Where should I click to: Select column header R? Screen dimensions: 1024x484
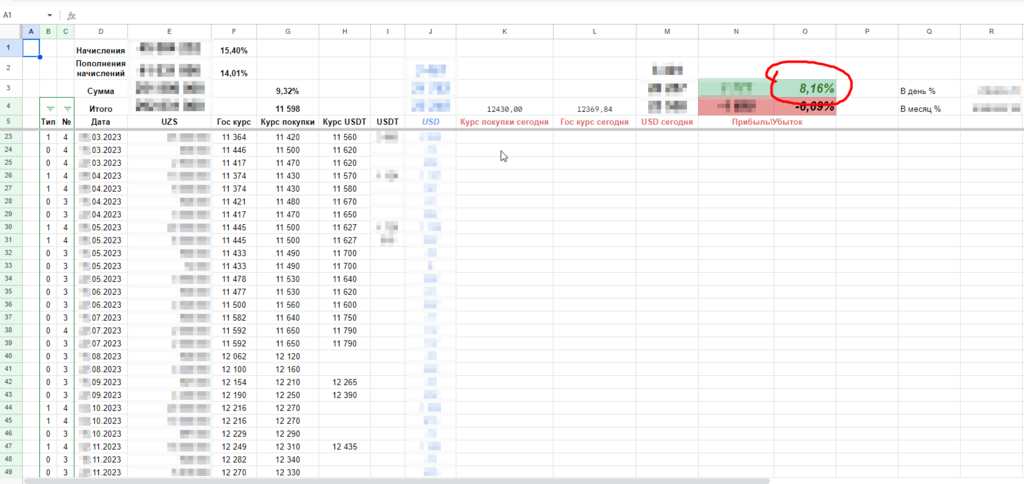coord(992,31)
